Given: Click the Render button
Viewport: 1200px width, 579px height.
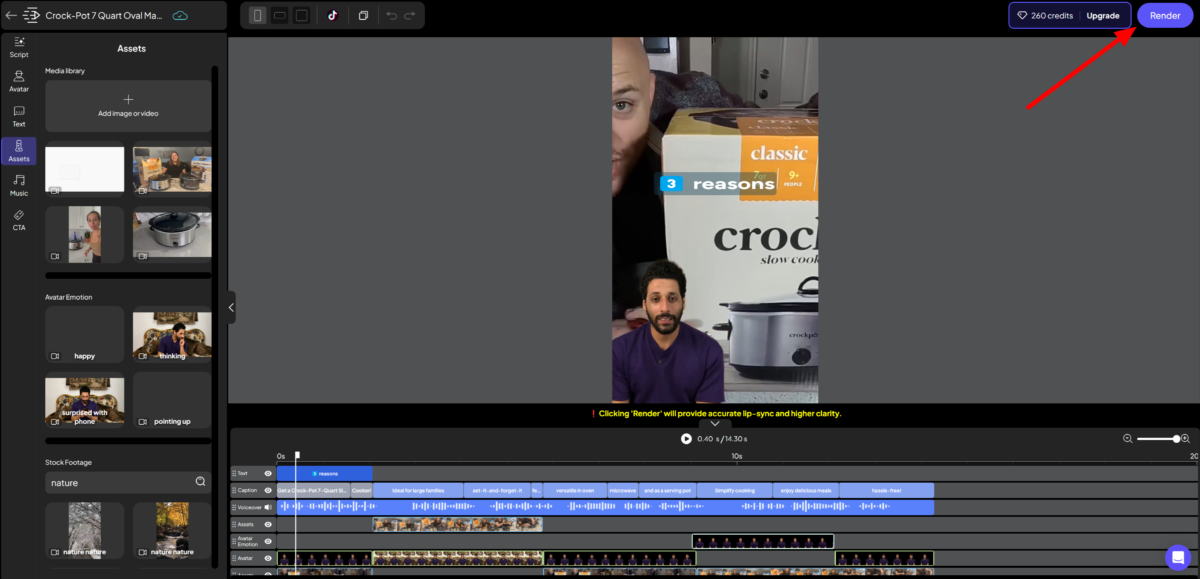Looking at the screenshot, I should [x=1163, y=15].
